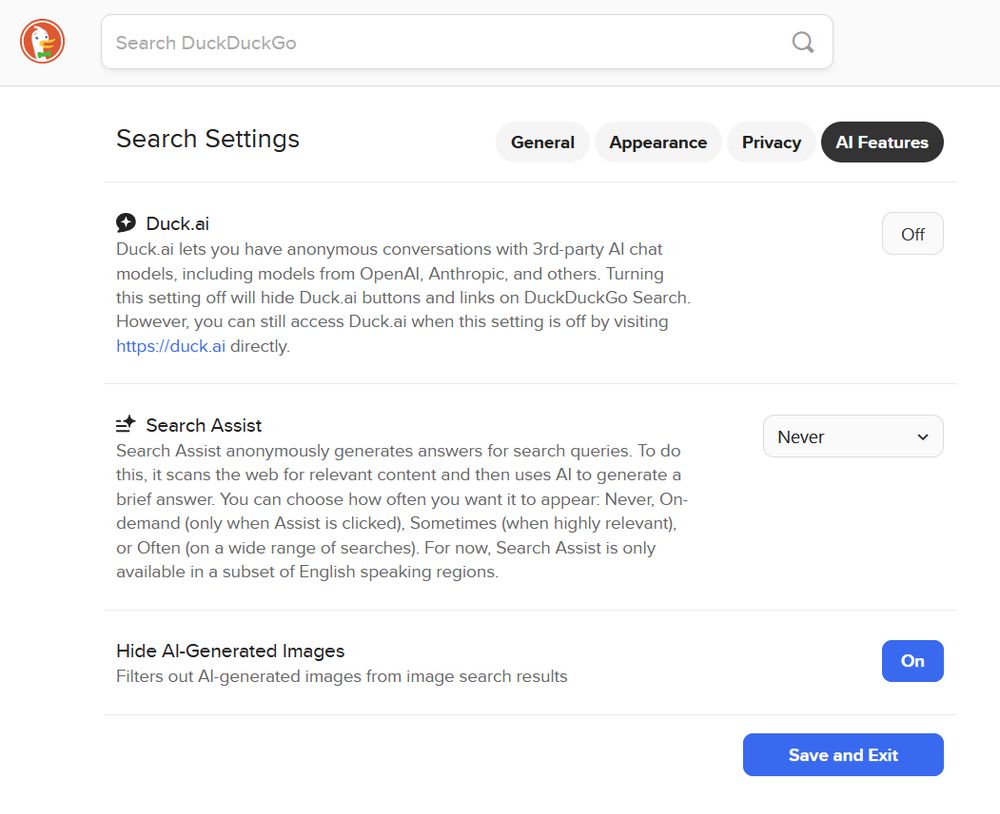
Task: Click the Save and Exit button
Action: pos(843,755)
